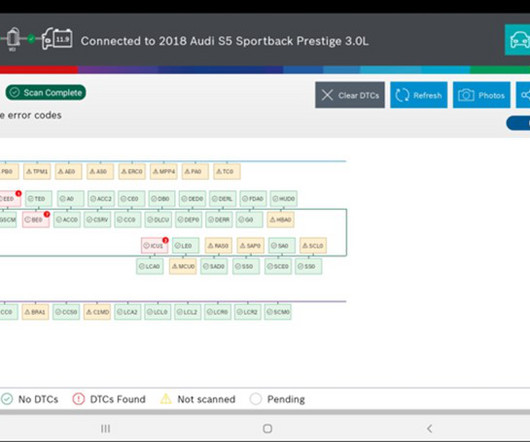Viewport: 530px width, 442px height.
Task: Select the DLCU module node
Action: coord(159,220)
